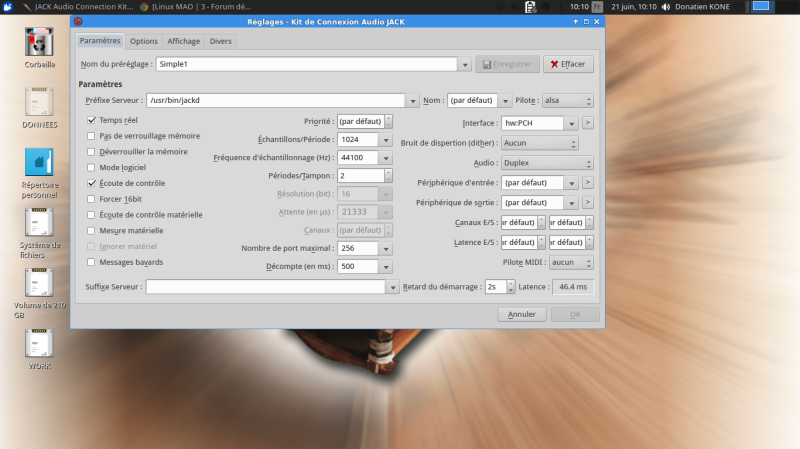Click the workspace switcher in the panel
This screenshot has width=800, height=449.
click(761, 6)
